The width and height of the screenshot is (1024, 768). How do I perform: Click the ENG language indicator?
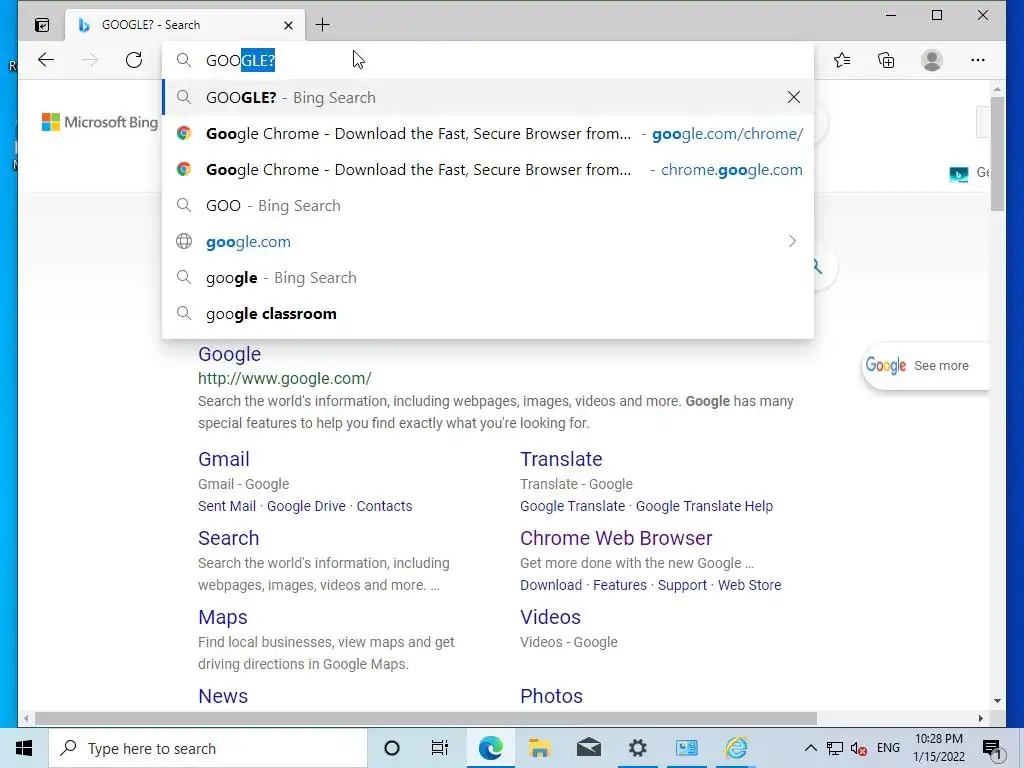[x=888, y=748]
